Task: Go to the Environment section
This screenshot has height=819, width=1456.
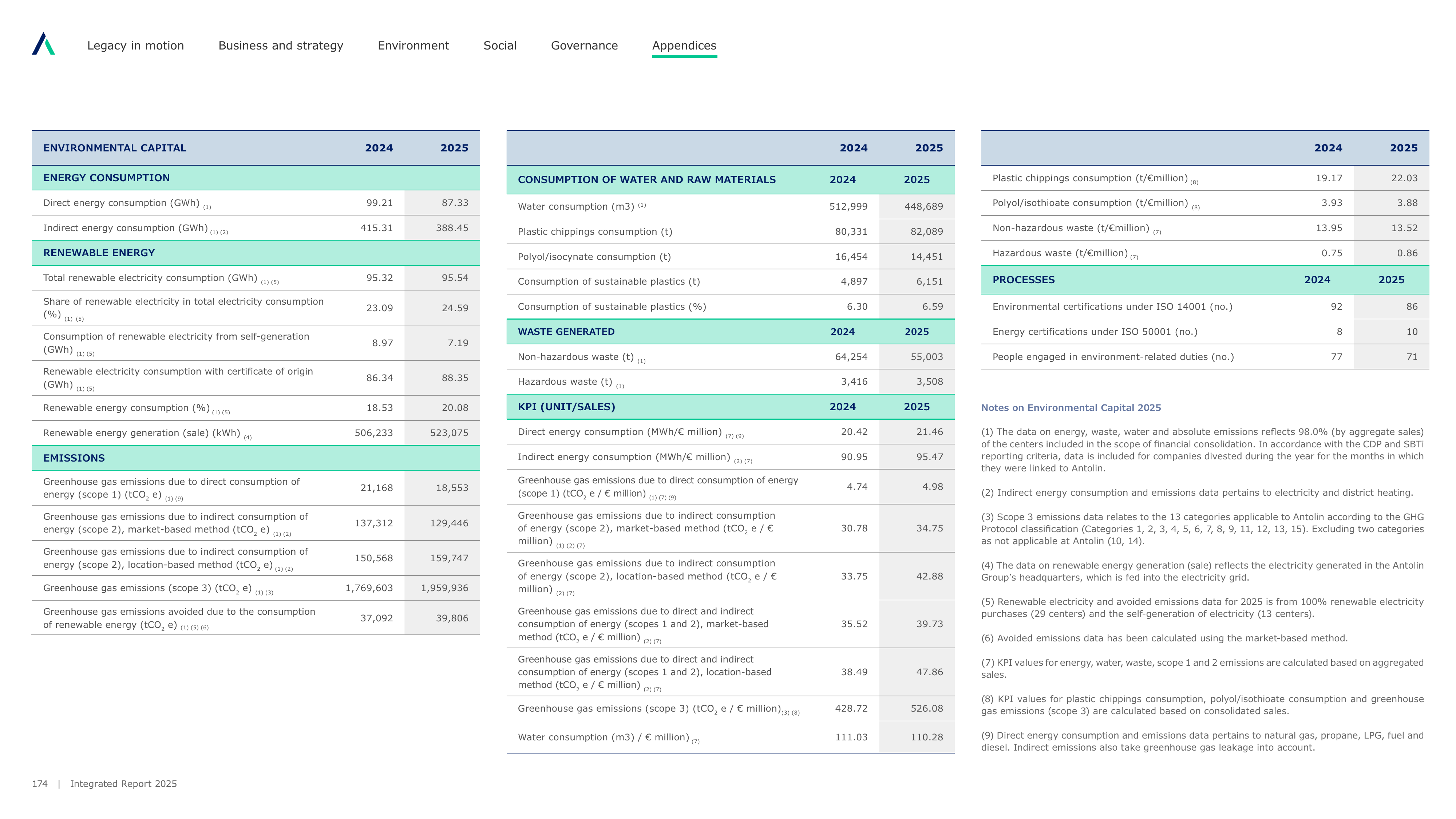Action: pos(413,45)
